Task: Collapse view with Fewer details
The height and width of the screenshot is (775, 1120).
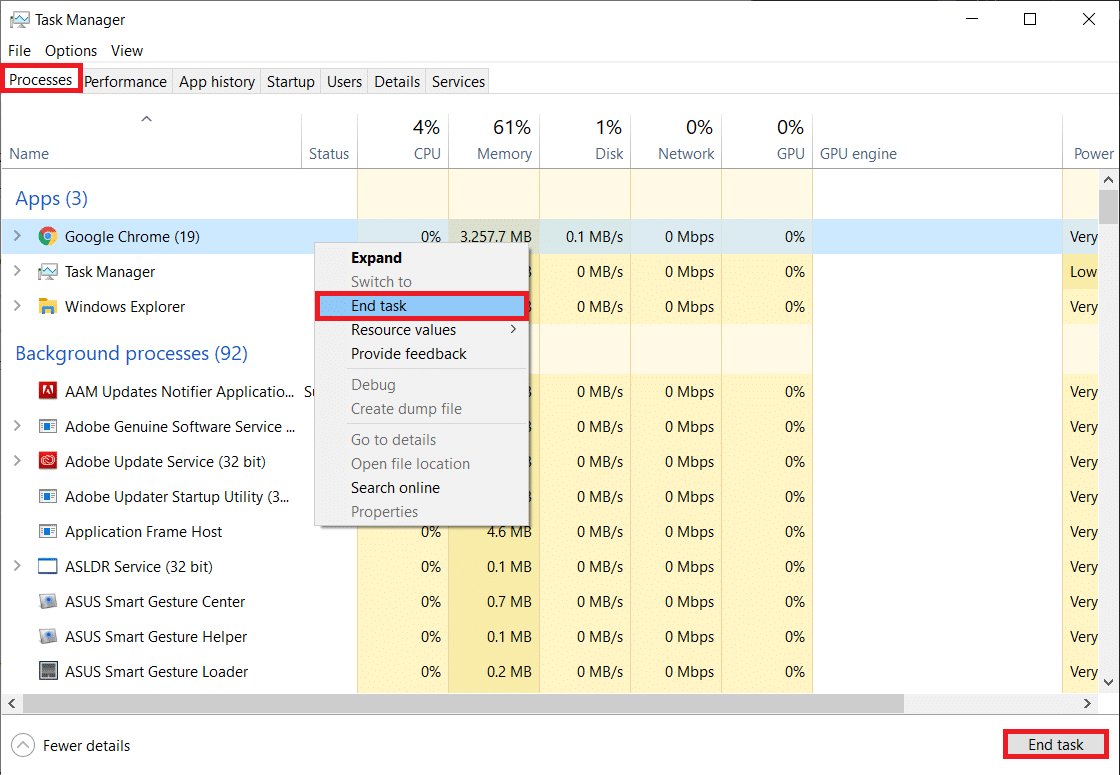Action: point(72,745)
